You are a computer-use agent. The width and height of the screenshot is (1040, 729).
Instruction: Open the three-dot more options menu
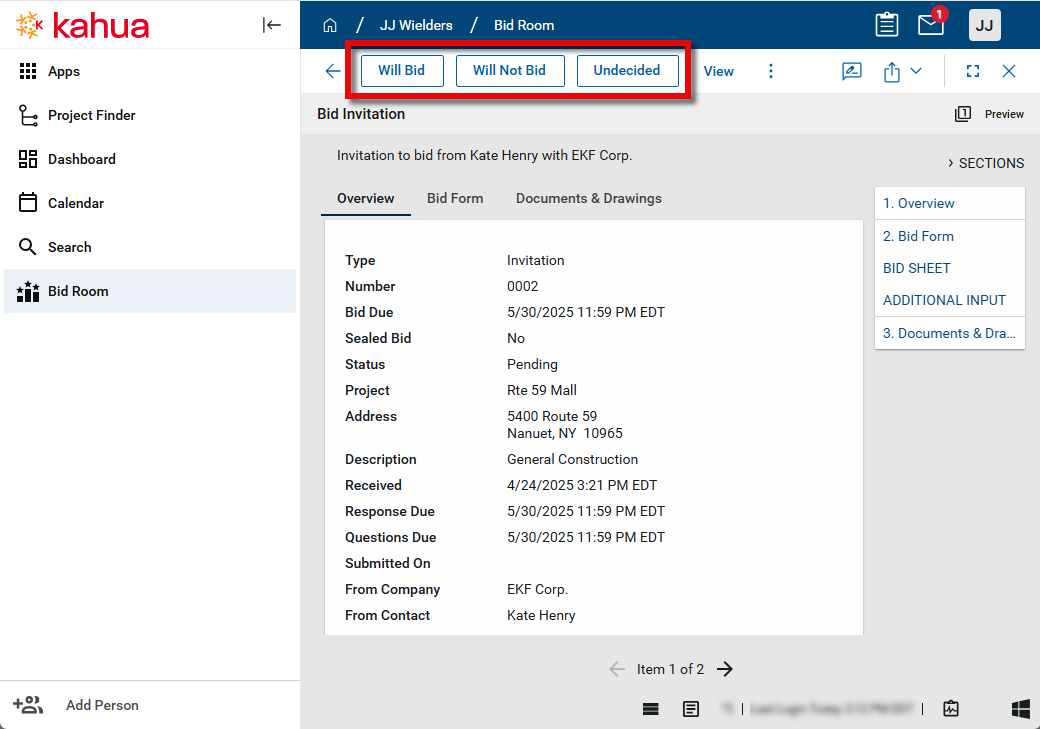pos(770,71)
